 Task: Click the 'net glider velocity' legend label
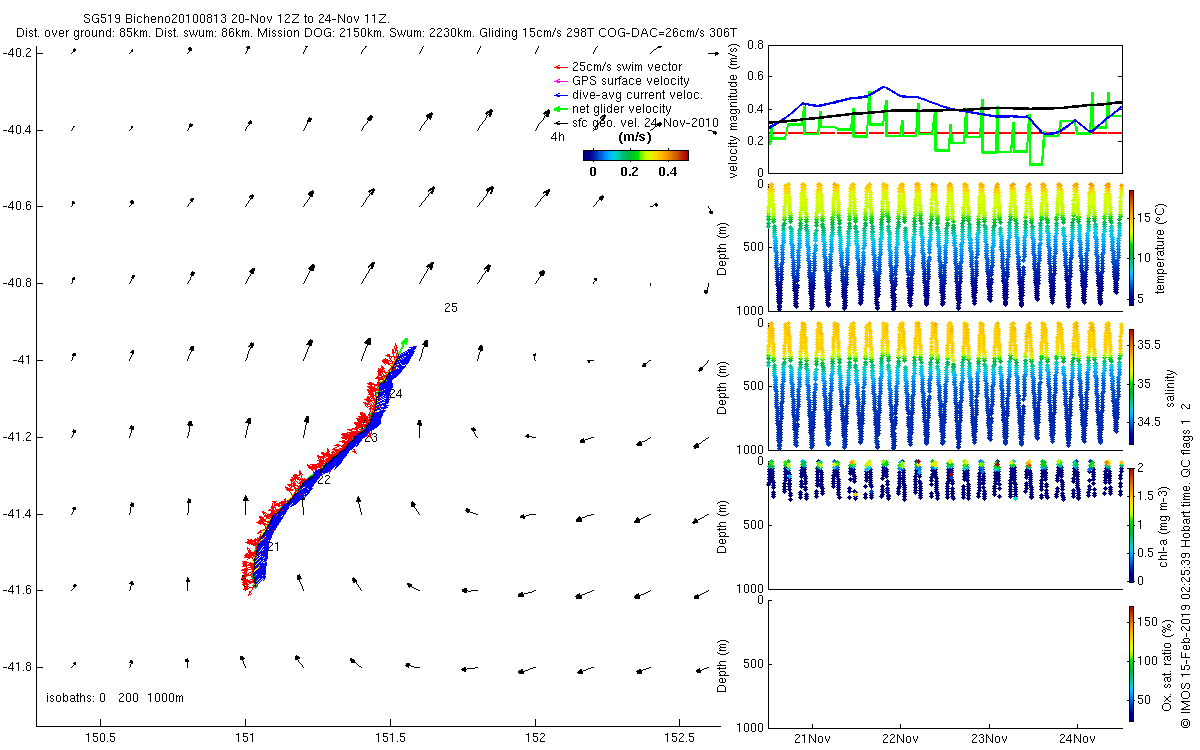coord(621,109)
